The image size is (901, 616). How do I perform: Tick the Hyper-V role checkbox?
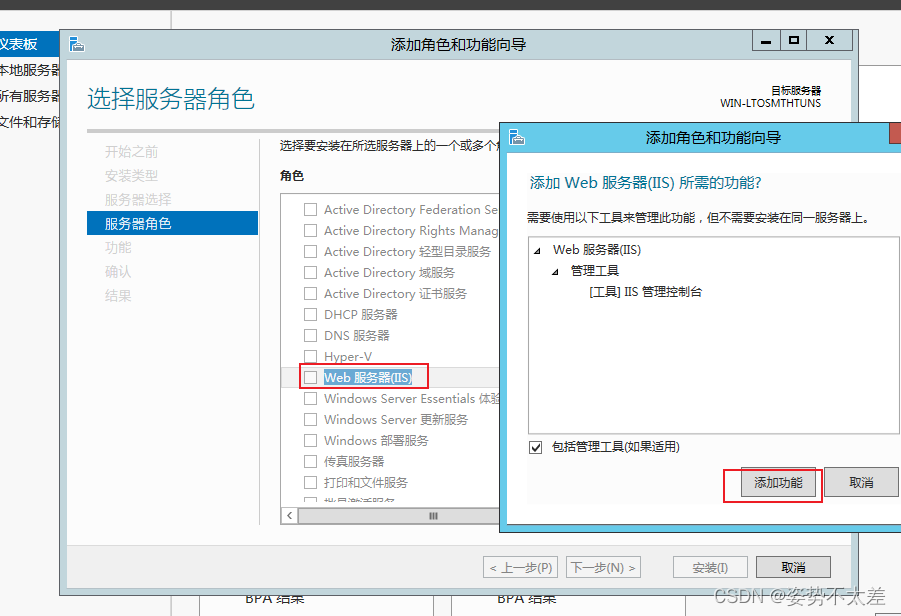(x=310, y=356)
